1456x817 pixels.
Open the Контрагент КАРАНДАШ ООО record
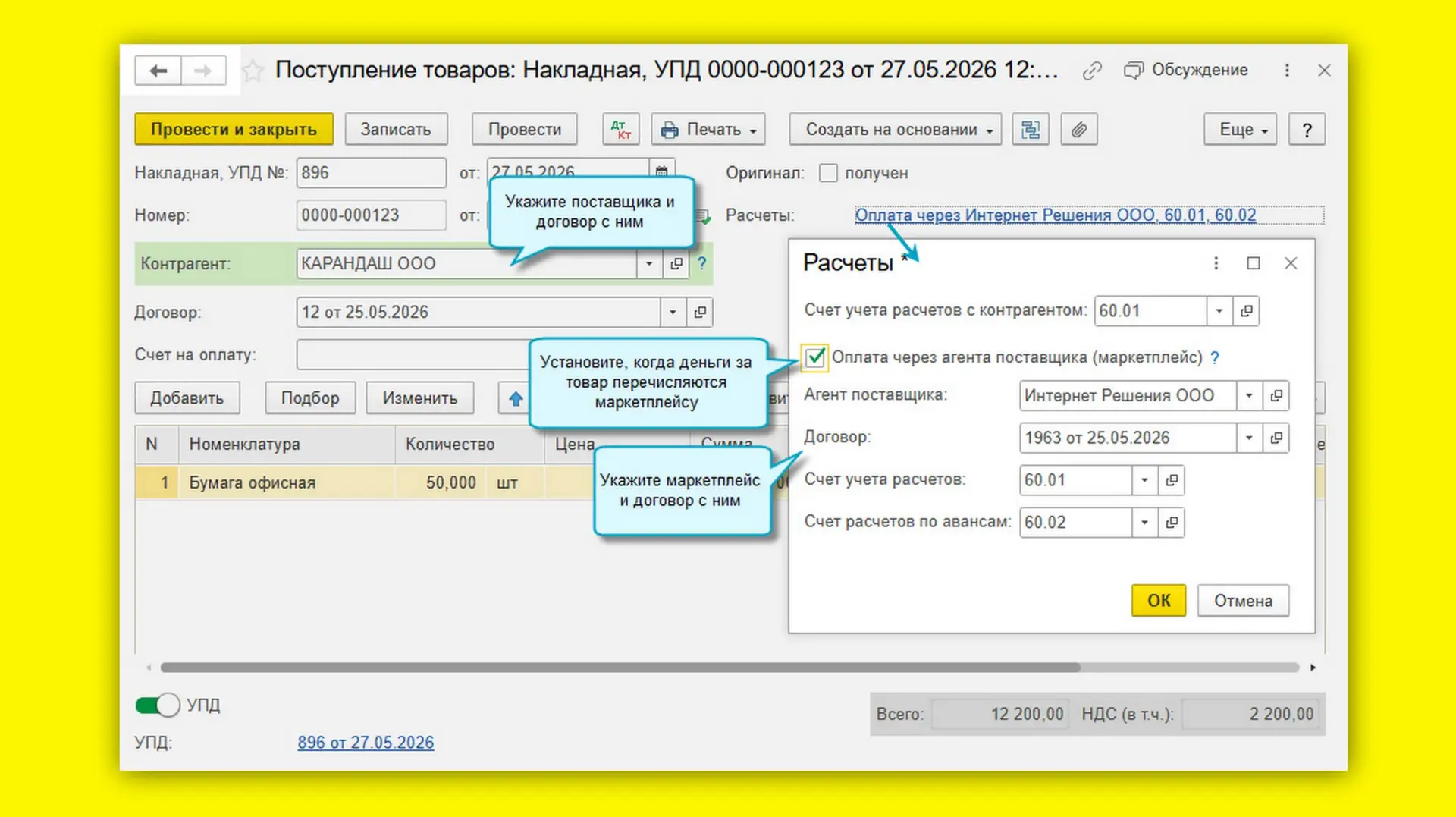676,264
